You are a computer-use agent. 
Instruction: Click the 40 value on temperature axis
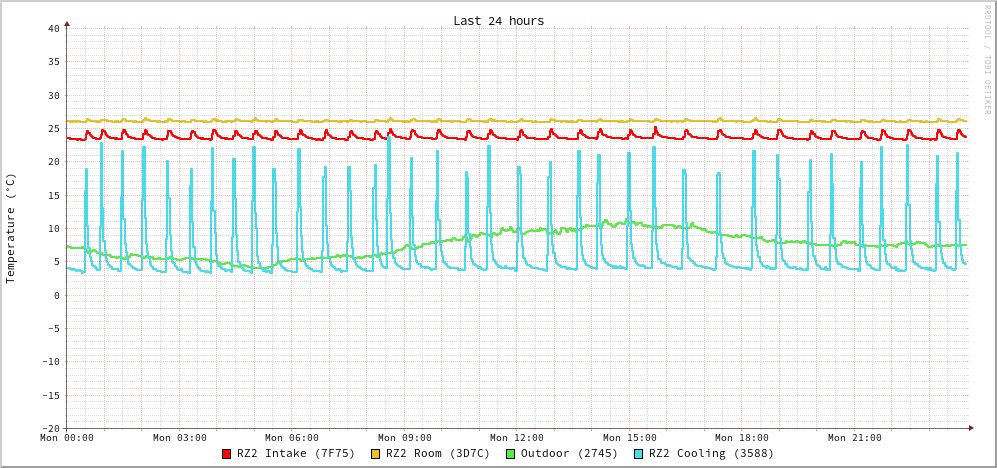click(x=53, y=29)
